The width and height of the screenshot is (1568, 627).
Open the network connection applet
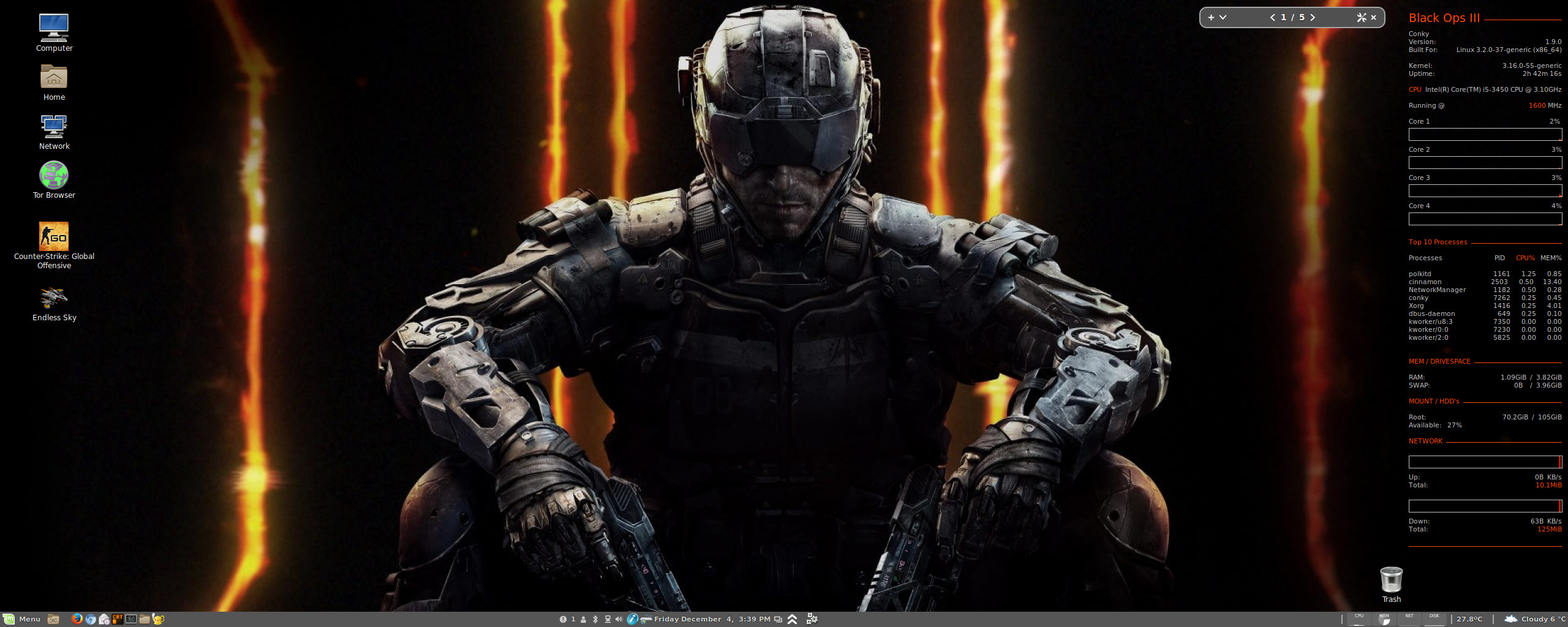click(x=608, y=619)
